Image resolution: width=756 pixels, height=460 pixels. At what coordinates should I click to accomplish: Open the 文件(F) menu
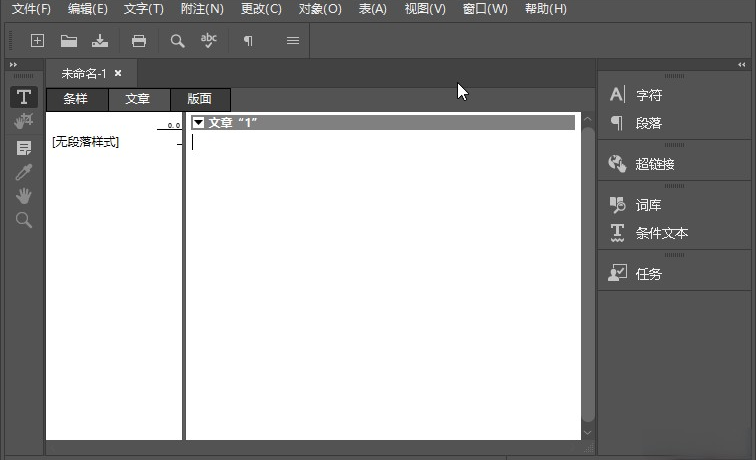click(x=31, y=9)
